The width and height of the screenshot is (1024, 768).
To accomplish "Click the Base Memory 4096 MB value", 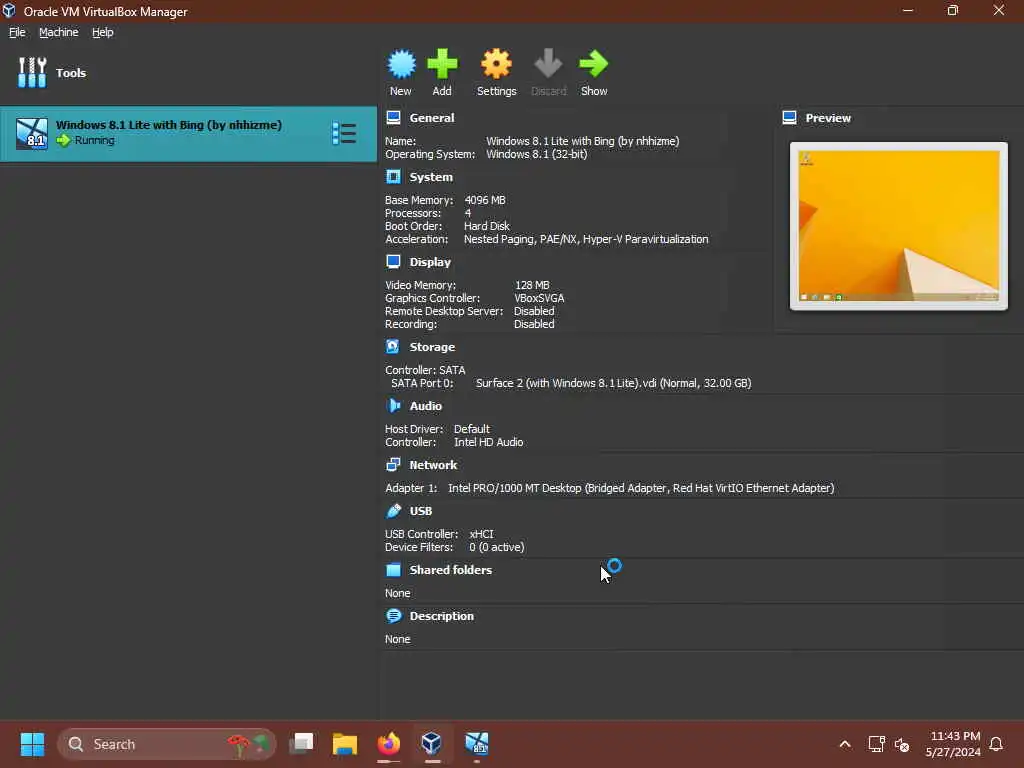I will [x=485, y=200].
